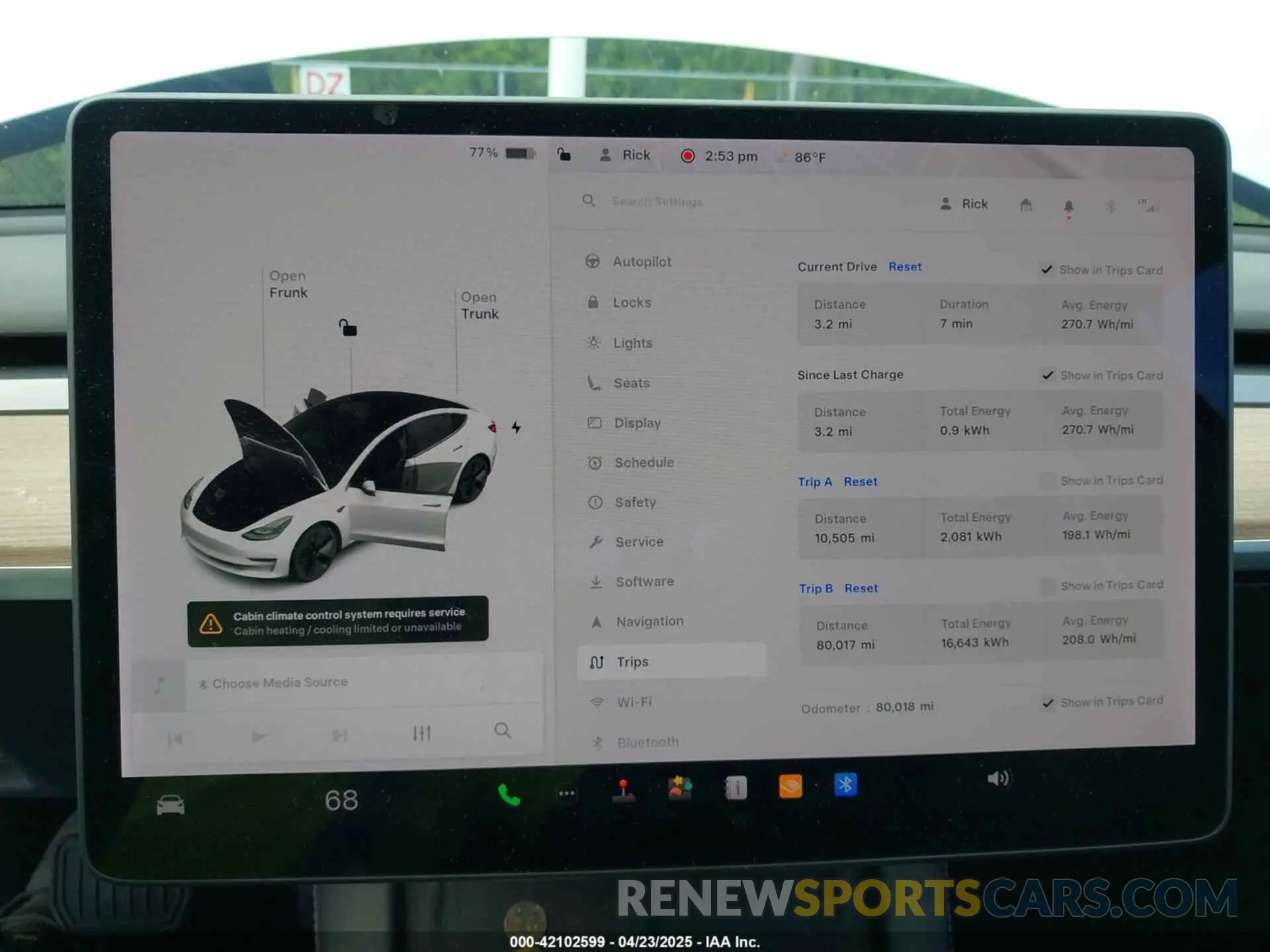Tap the media album art placeholder
1270x952 pixels.
click(x=159, y=686)
